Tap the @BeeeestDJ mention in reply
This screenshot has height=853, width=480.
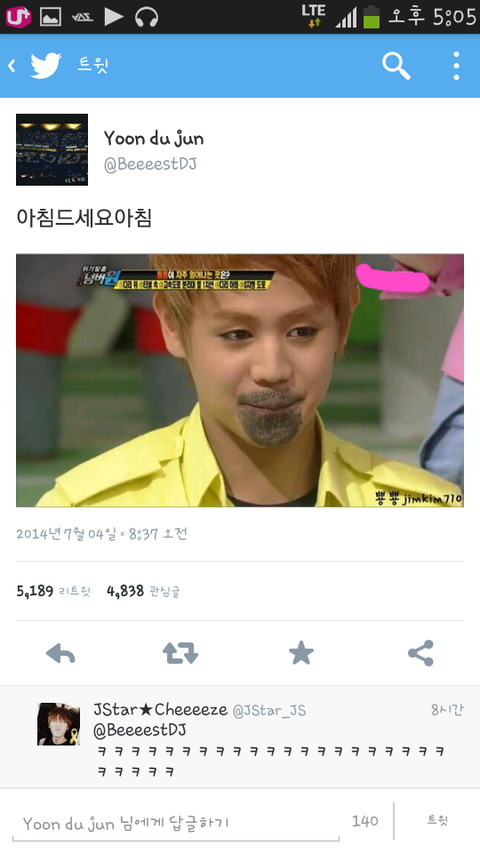coord(140,730)
